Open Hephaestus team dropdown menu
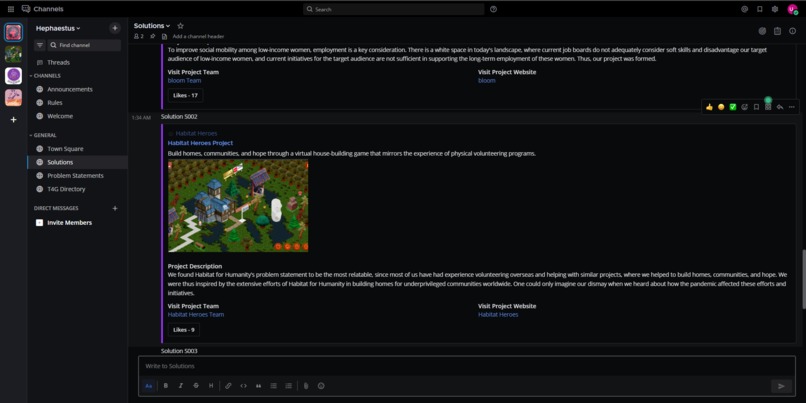The image size is (806, 403). (x=58, y=28)
